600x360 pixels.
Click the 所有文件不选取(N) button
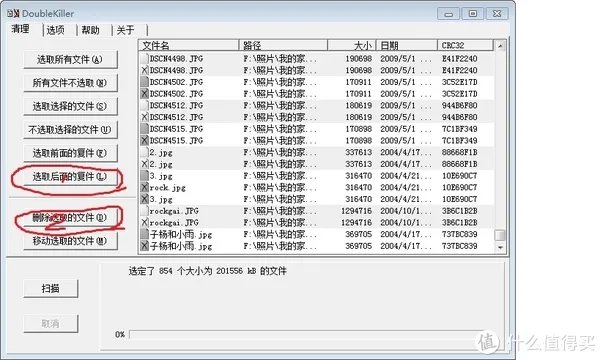click(70, 83)
